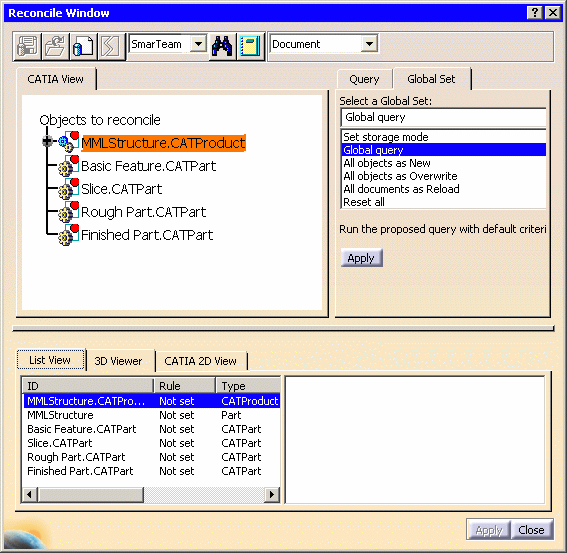Select Rough Part.CATPart in the tree
The image size is (567, 553).
tap(143, 212)
